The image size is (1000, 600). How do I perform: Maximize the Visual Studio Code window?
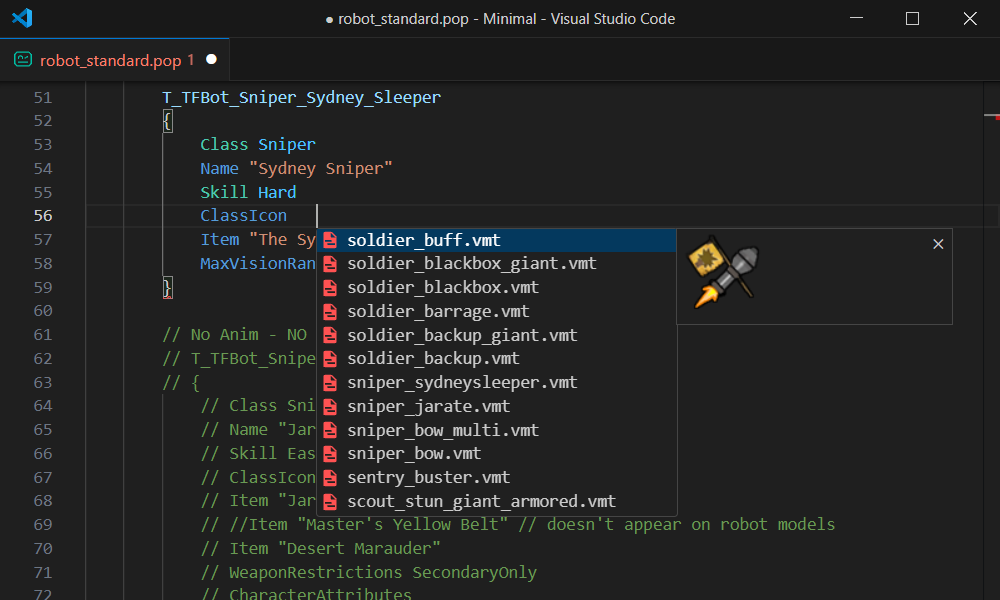click(x=913, y=18)
